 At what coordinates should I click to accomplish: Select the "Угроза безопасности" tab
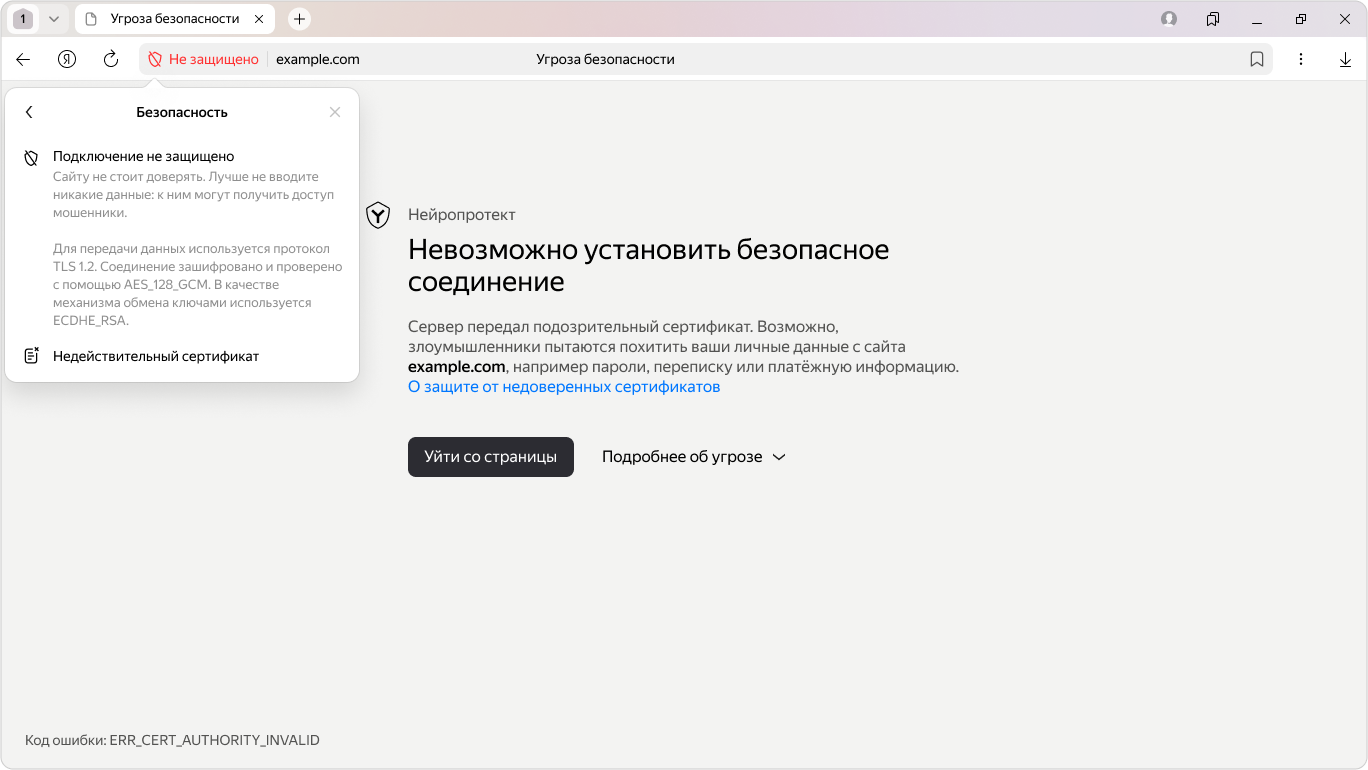click(x=175, y=19)
